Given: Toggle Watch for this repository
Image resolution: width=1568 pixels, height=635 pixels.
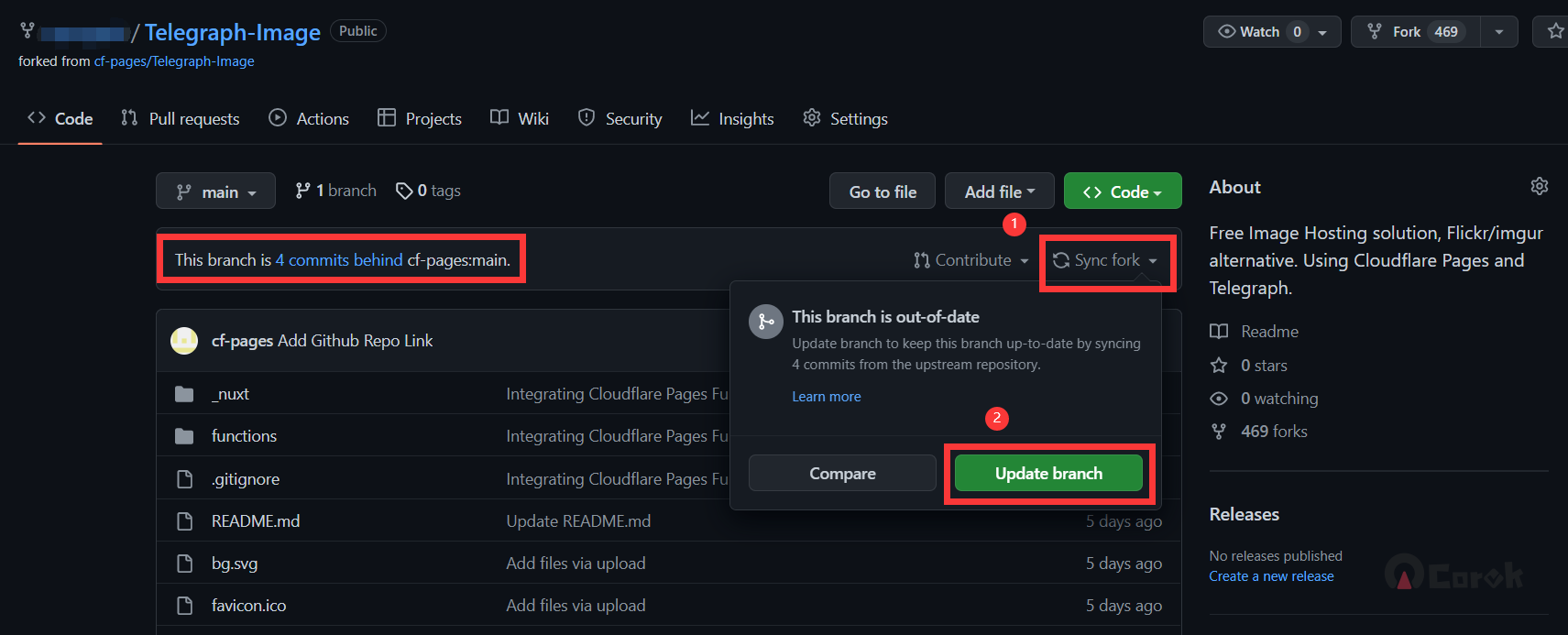Looking at the screenshot, I should 1250,32.
